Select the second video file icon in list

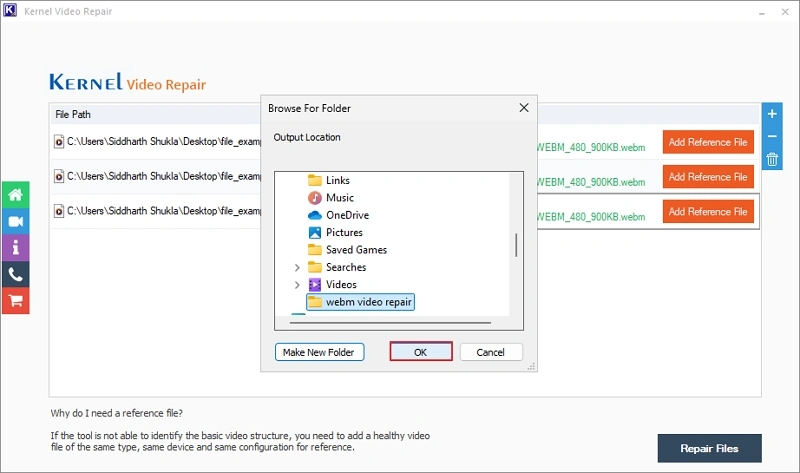(x=59, y=176)
